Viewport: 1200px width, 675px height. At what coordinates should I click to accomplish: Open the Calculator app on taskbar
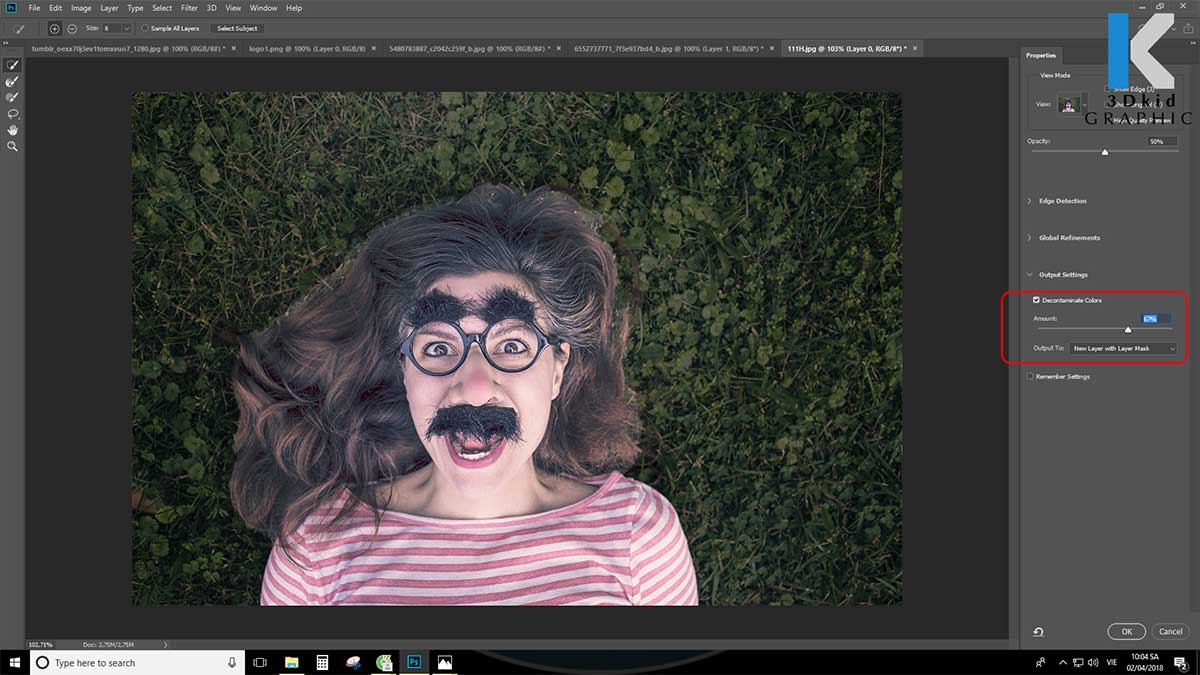322,662
